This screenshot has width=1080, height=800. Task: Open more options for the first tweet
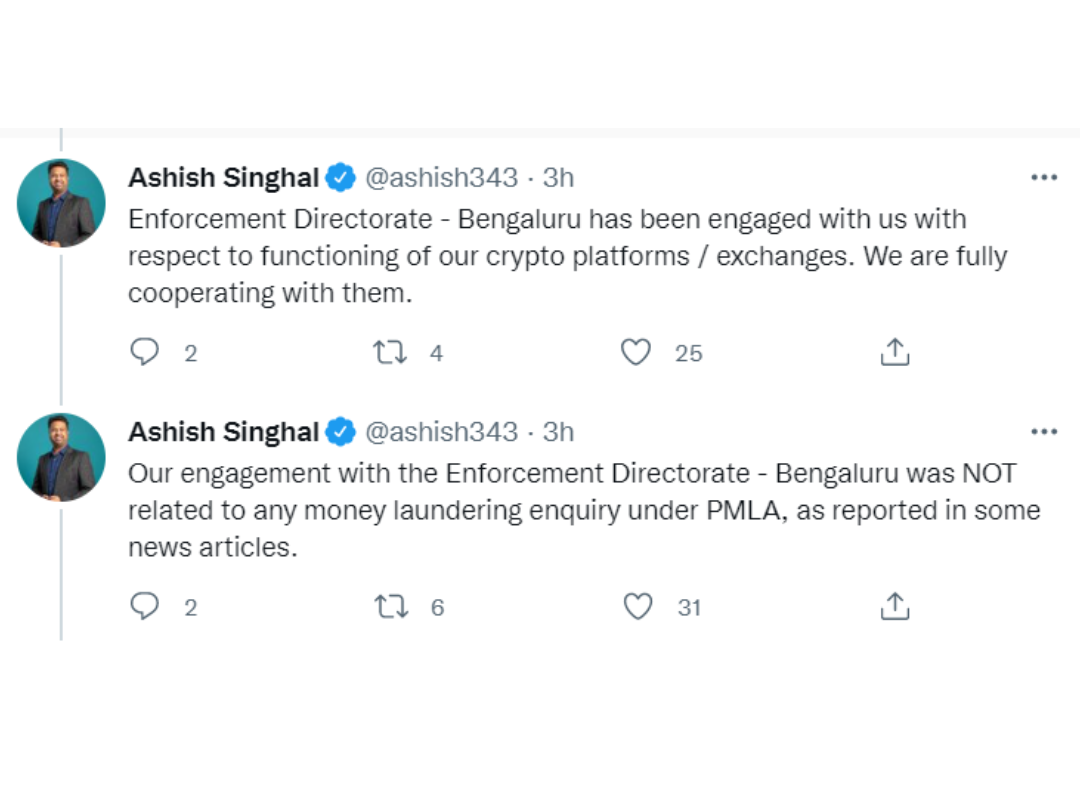click(1043, 178)
